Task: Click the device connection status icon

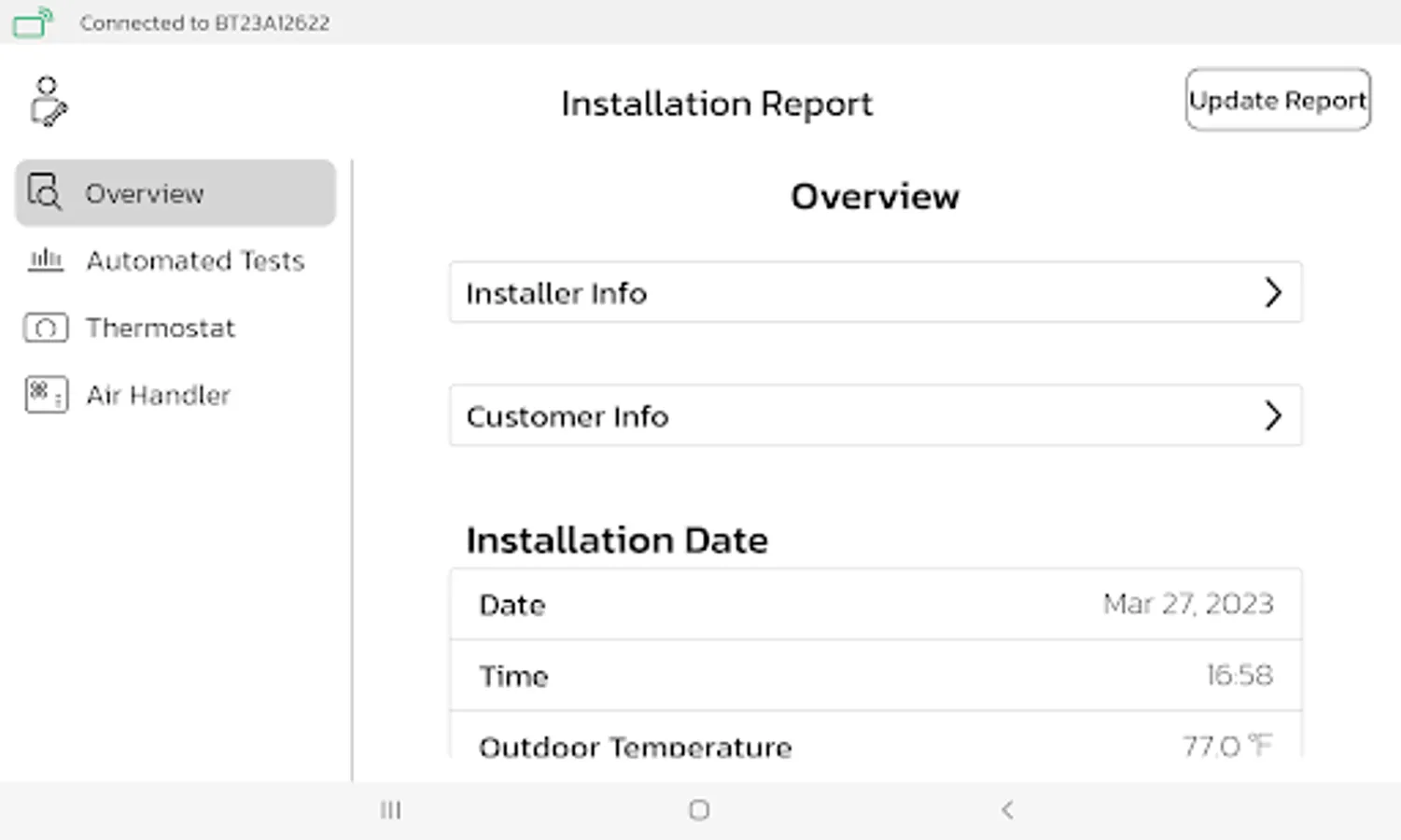Action: (33, 22)
